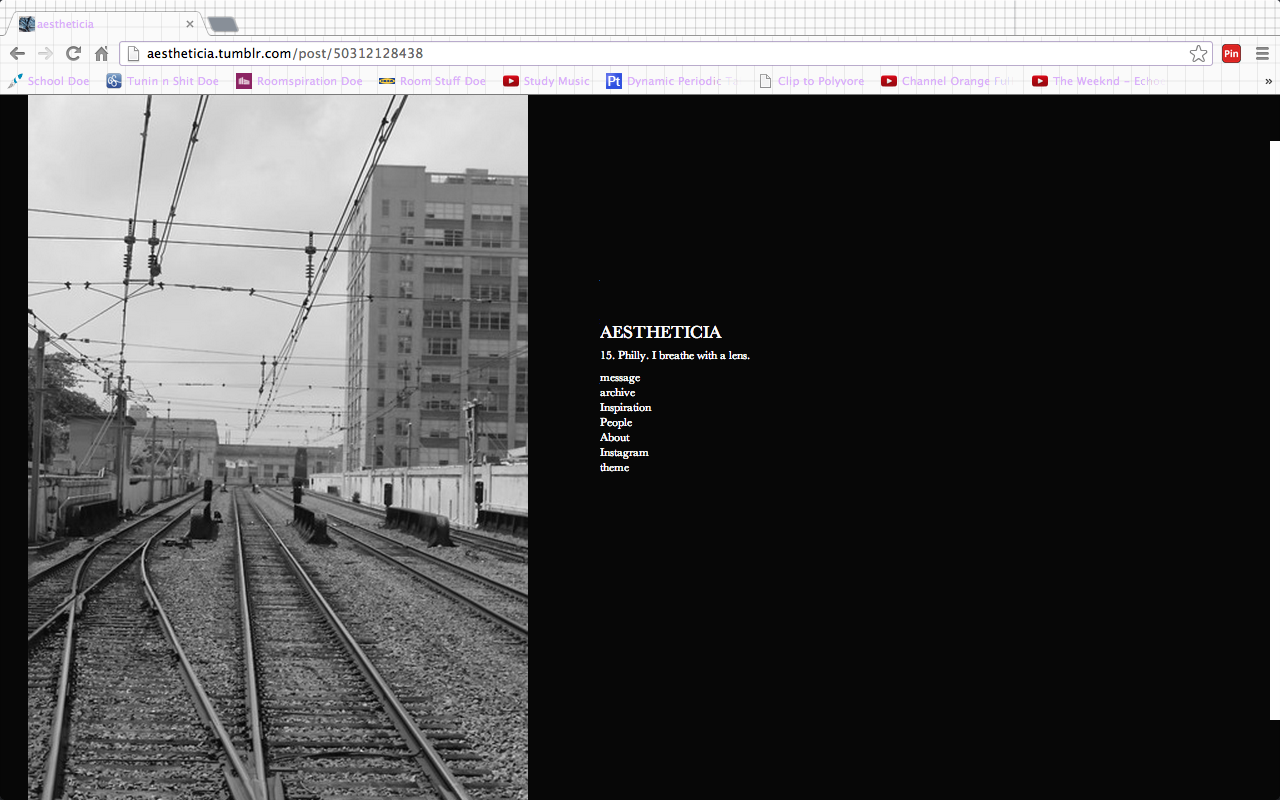The height and width of the screenshot is (800, 1280).
Task: Go to the browser Home page icon
Action: click(101, 54)
